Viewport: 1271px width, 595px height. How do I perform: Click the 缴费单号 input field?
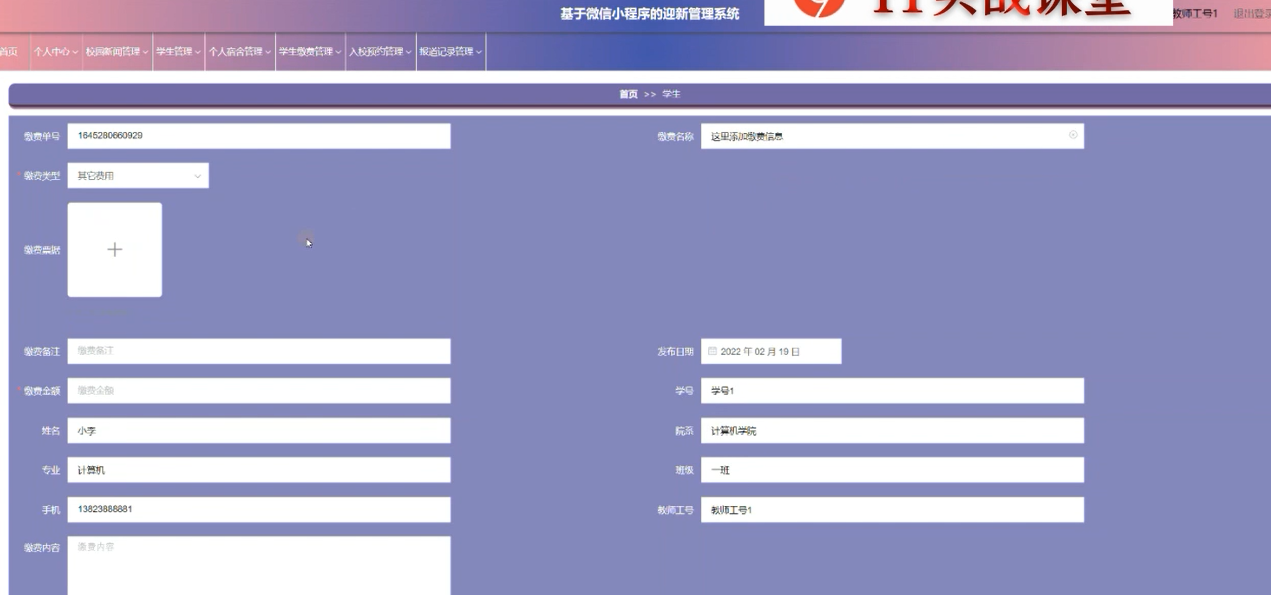pyautogui.click(x=259, y=136)
